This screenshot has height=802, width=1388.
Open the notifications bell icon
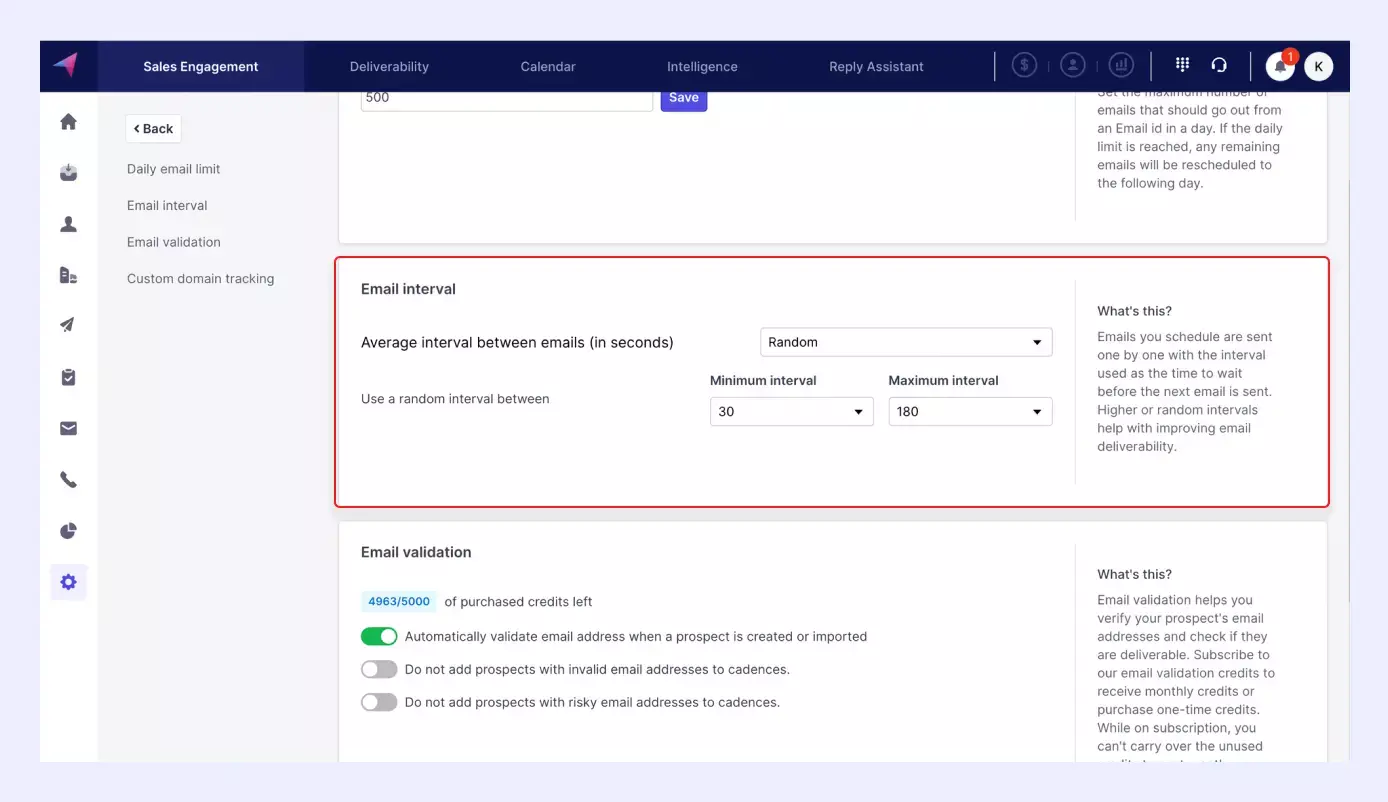(x=1280, y=66)
